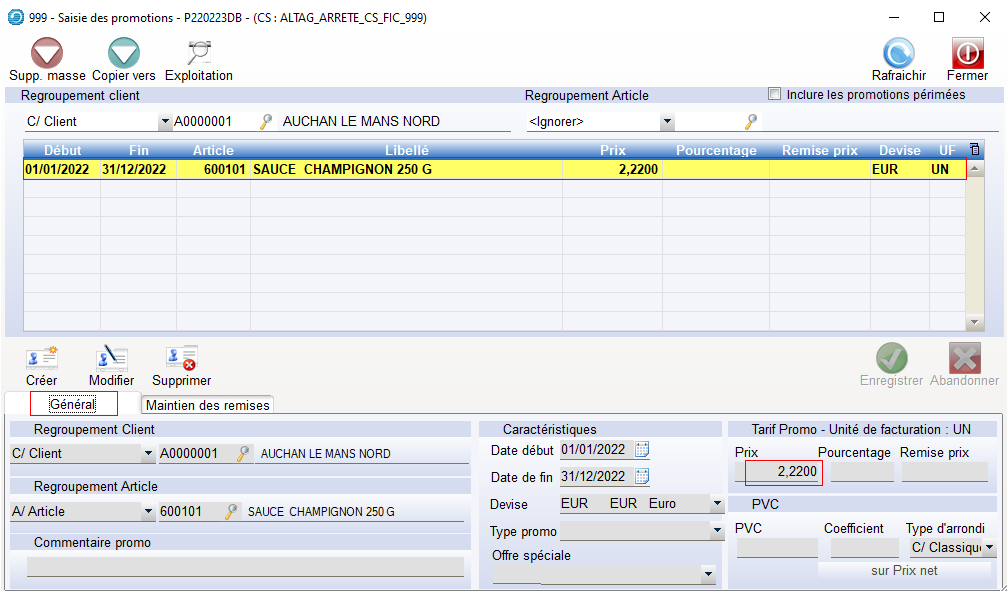
Task: Switch to the Maintien des remises tab
Action: tap(207, 405)
